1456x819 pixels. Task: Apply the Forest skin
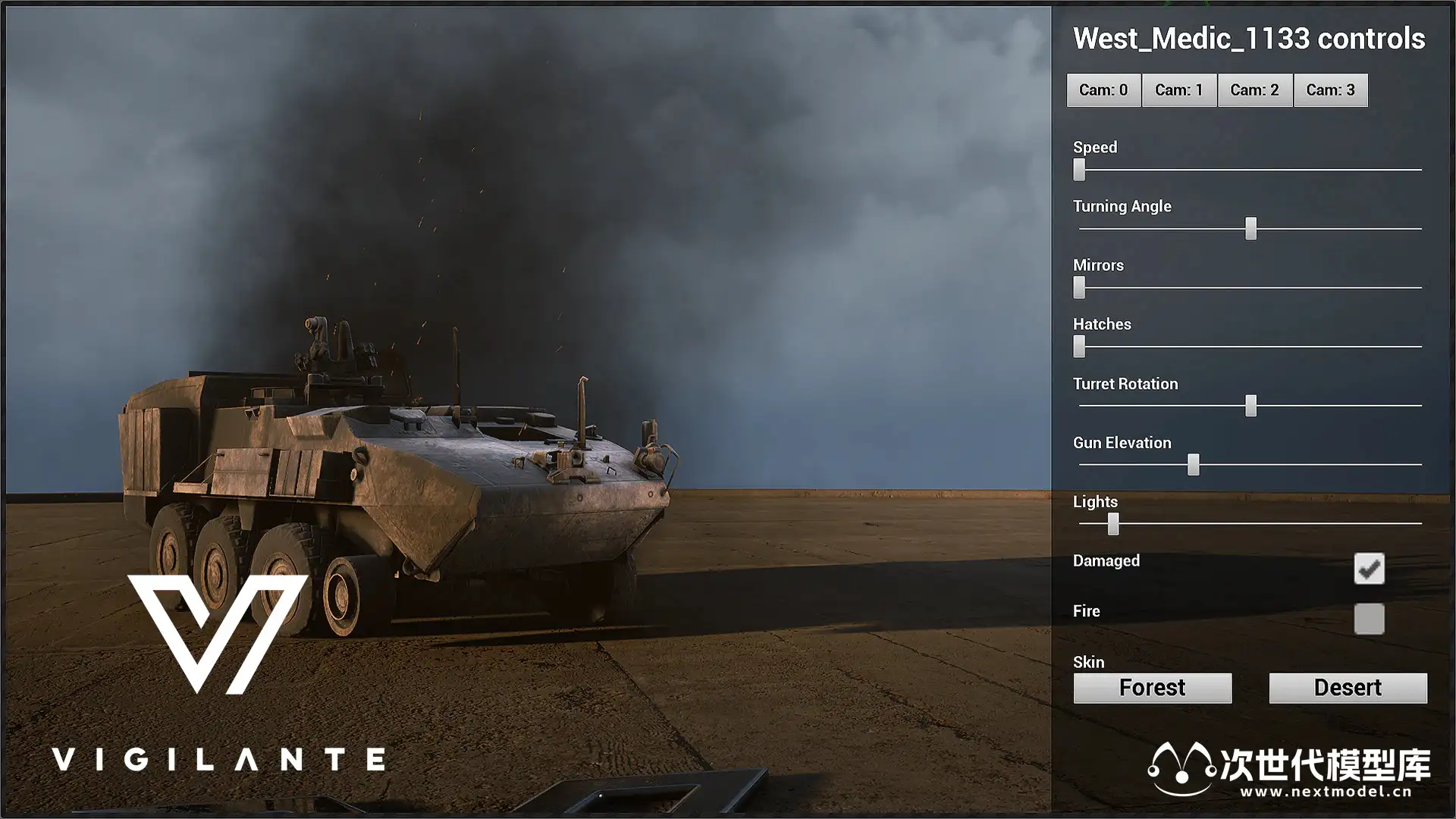[x=1152, y=688]
